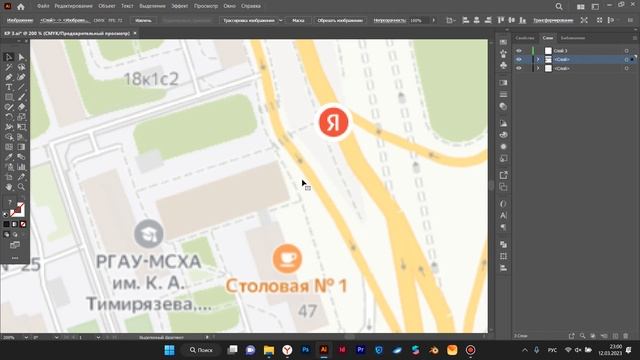Viewport: 640px width, 360px height.
Task: Click target circle of Слой 3 layer
Action: pyautogui.click(x=627, y=51)
